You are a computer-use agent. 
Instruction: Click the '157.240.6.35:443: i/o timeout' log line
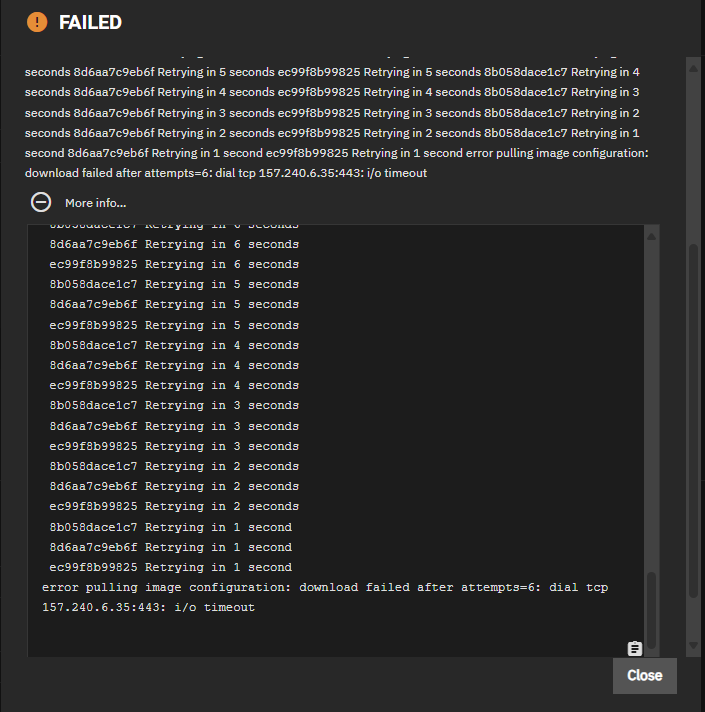tap(148, 607)
